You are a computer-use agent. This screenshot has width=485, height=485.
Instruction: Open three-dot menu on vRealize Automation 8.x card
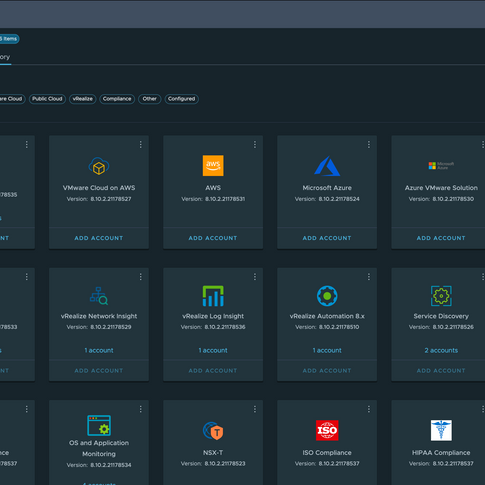pyautogui.click(x=369, y=277)
